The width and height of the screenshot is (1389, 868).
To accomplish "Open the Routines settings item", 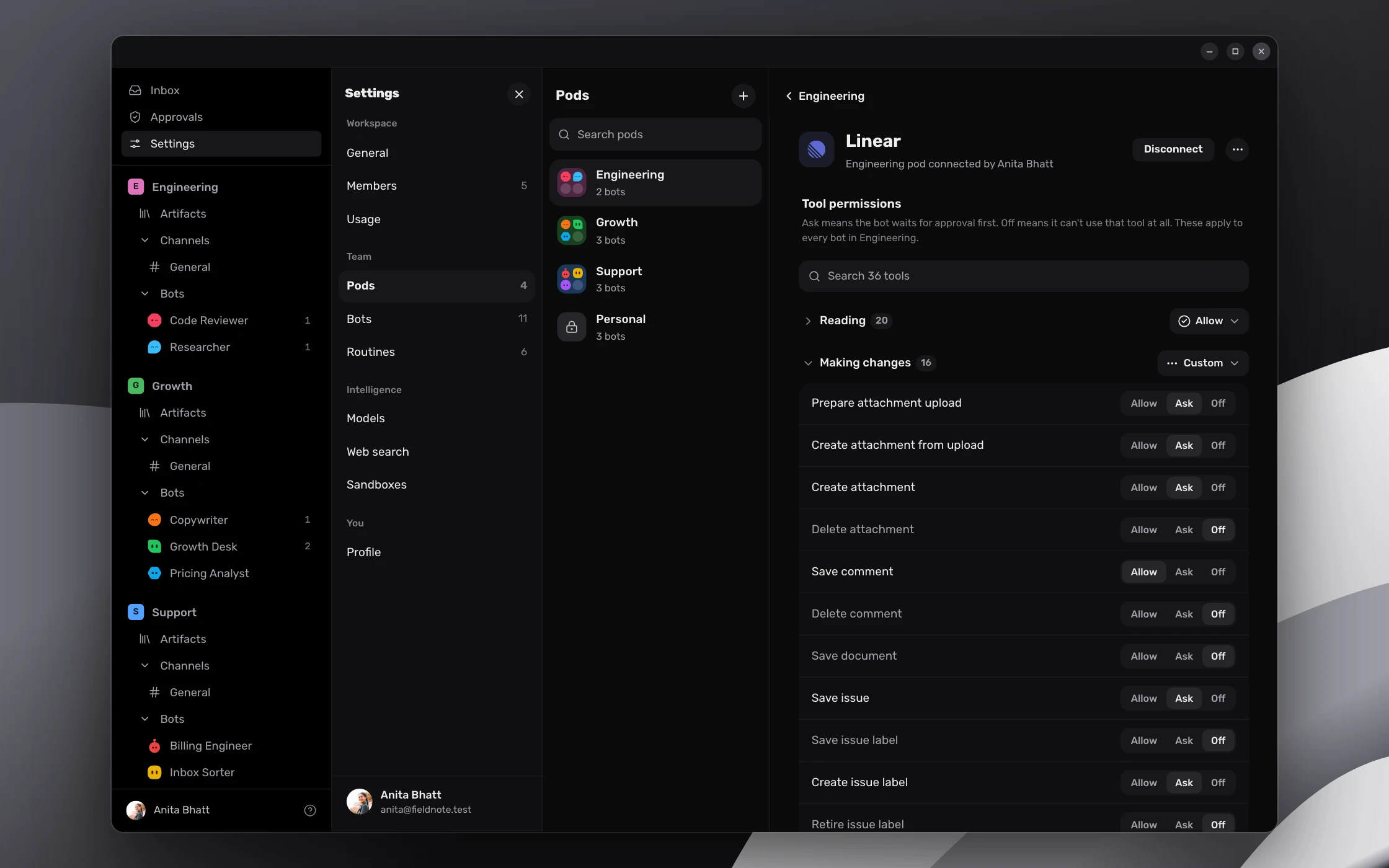I will [437, 352].
